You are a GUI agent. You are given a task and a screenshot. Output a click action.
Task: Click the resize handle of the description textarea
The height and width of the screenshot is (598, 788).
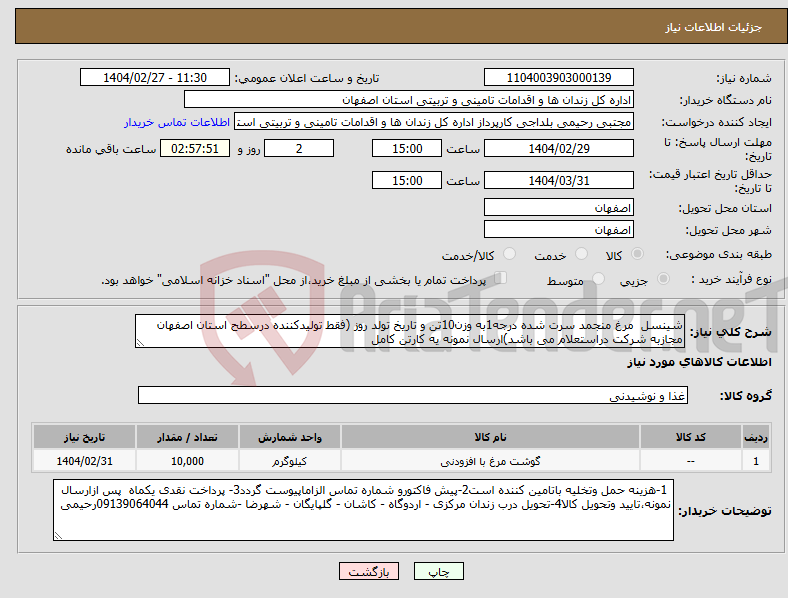[x=140, y=343]
